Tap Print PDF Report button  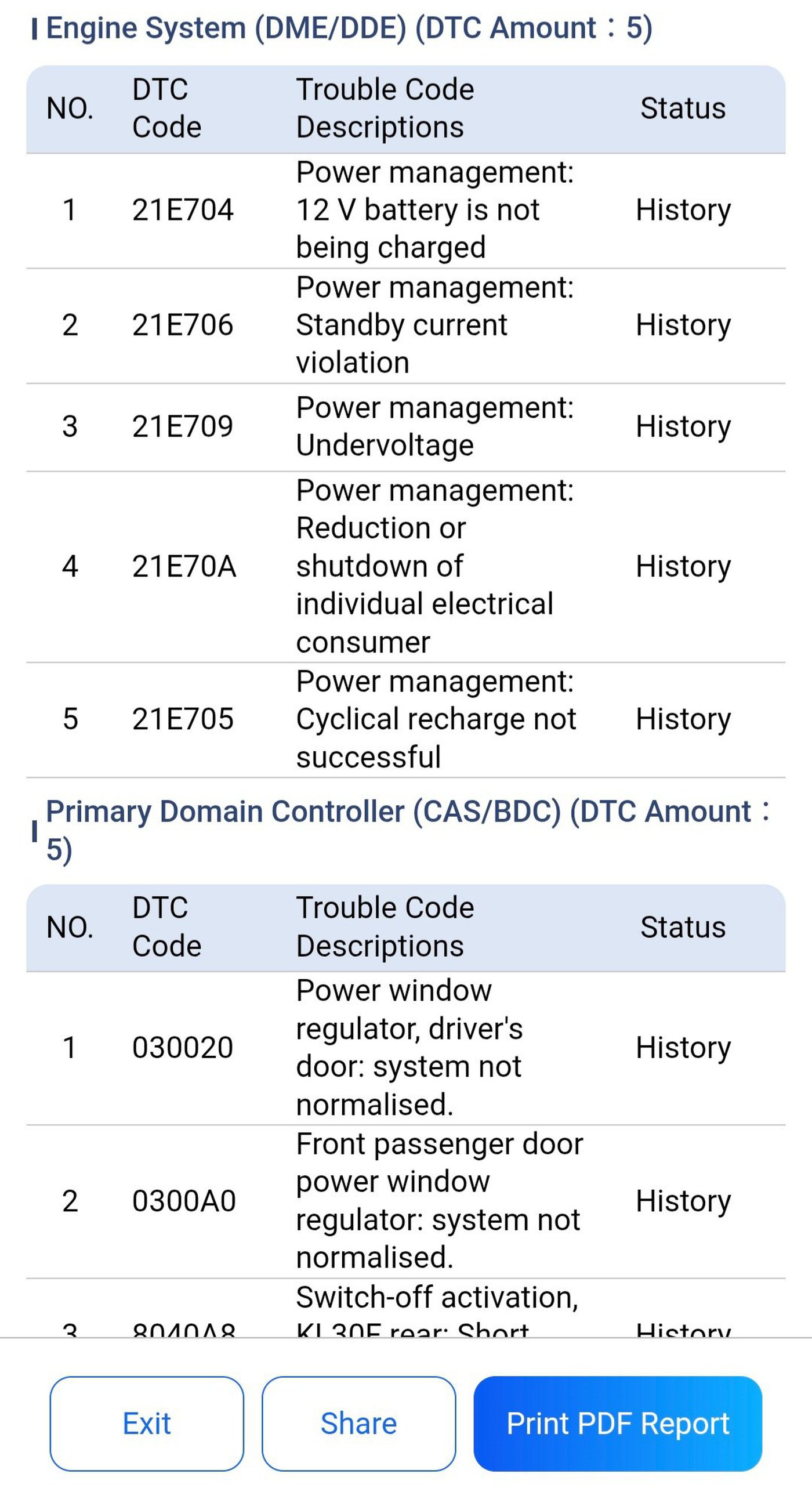(618, 1423)
